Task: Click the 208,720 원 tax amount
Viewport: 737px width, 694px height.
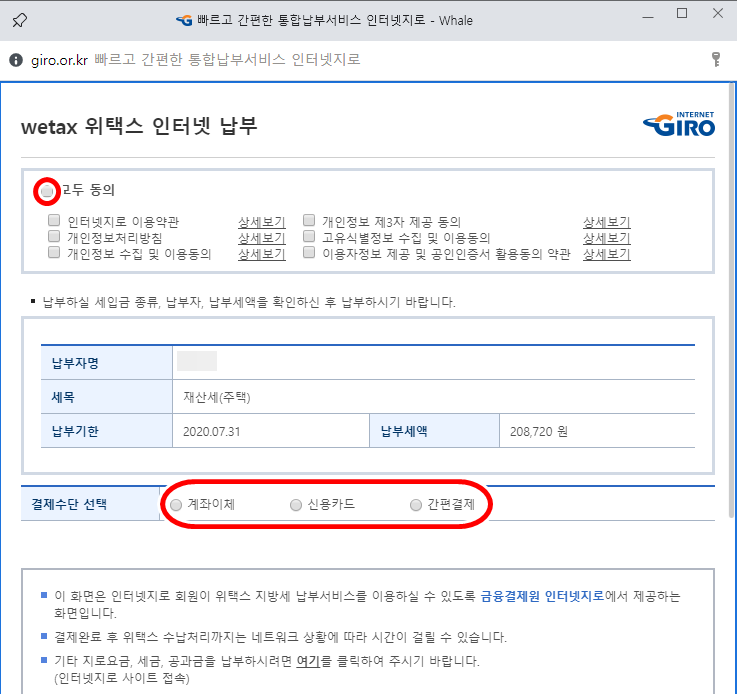Action: tap(539, 431)
